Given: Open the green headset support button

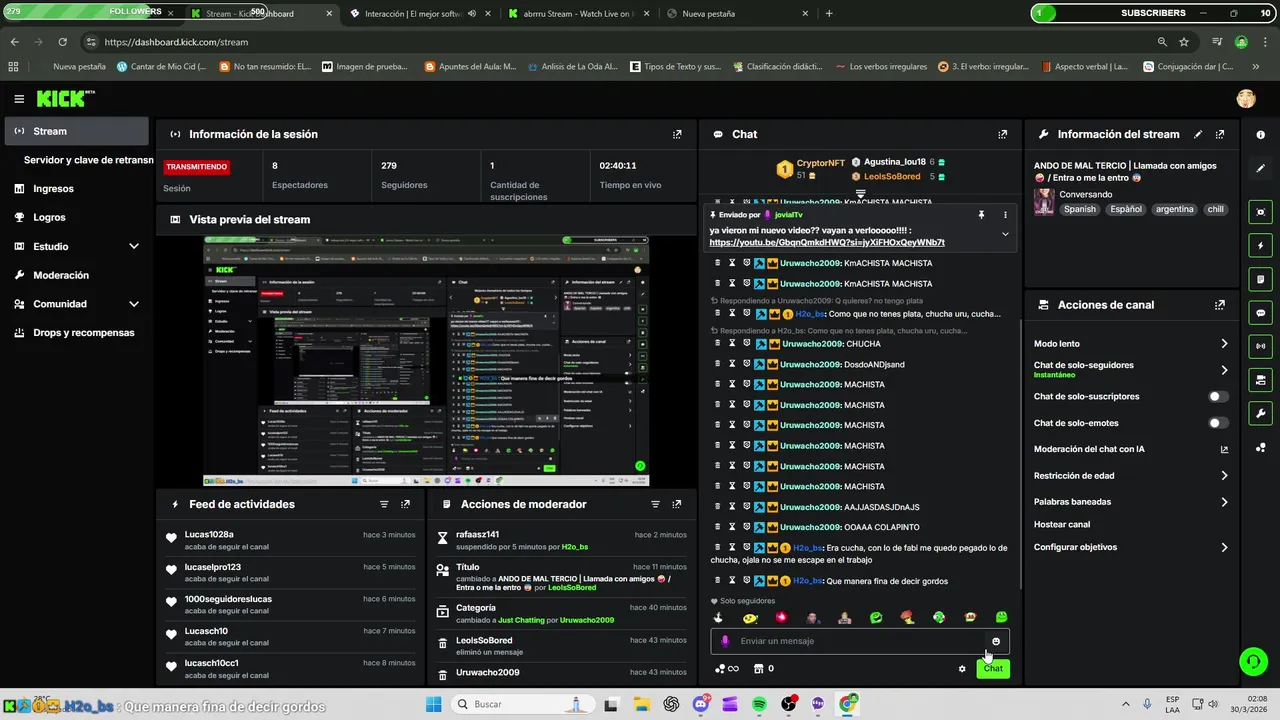Looking at the screenshot, I should click(x=1252, y=661).
